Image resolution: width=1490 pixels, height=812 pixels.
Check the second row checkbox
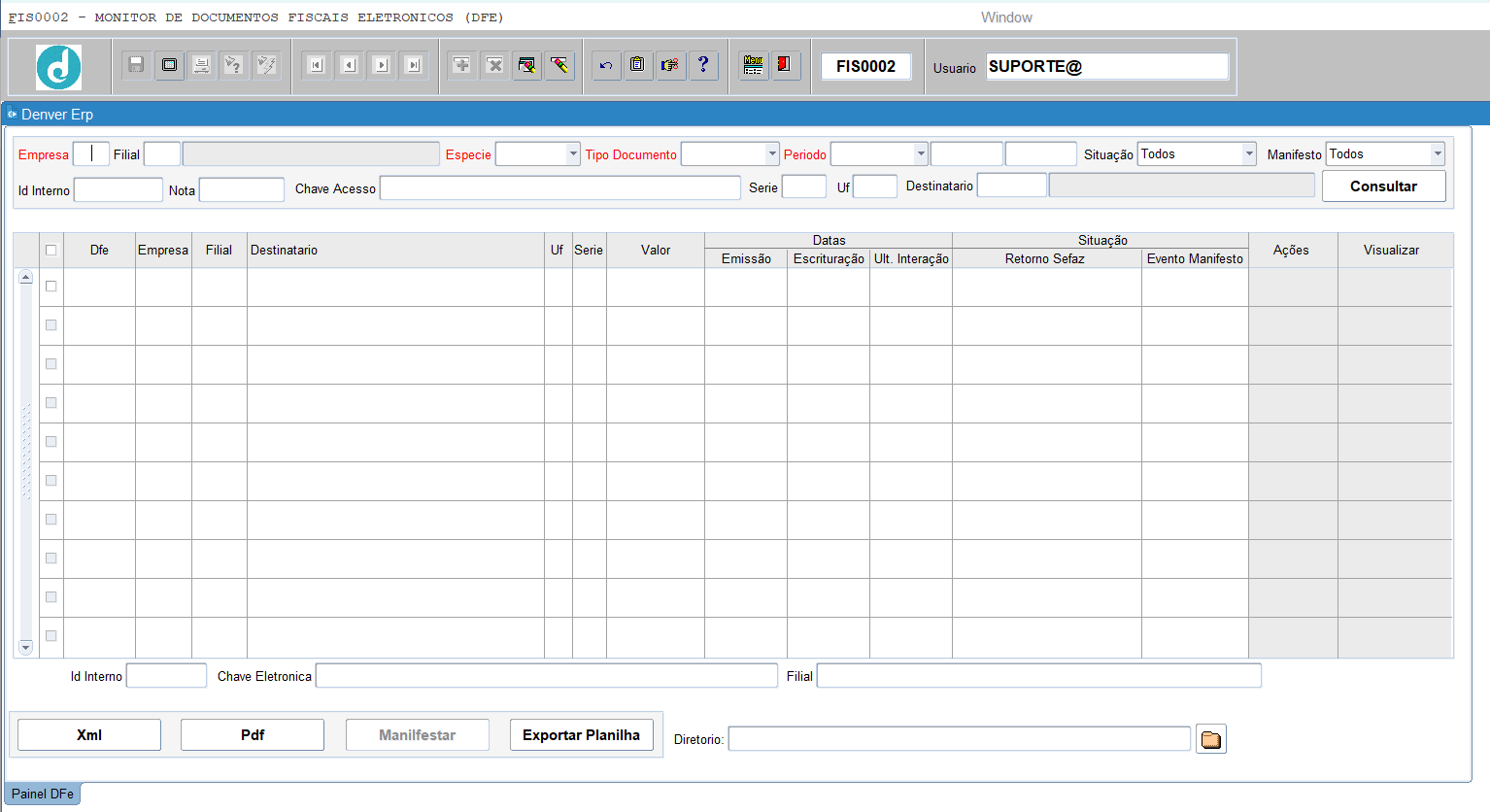51,325
